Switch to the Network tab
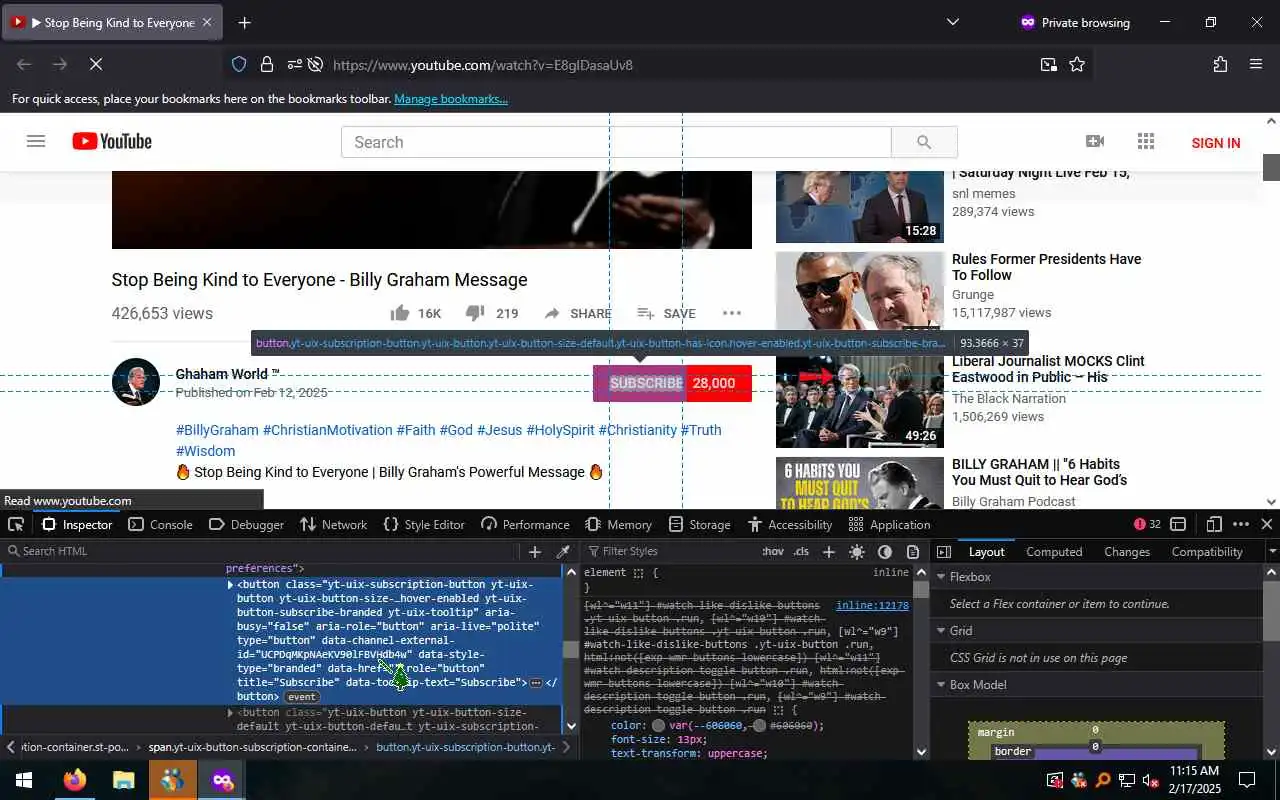Screen dimensions: 1280x800 (333, 524)
